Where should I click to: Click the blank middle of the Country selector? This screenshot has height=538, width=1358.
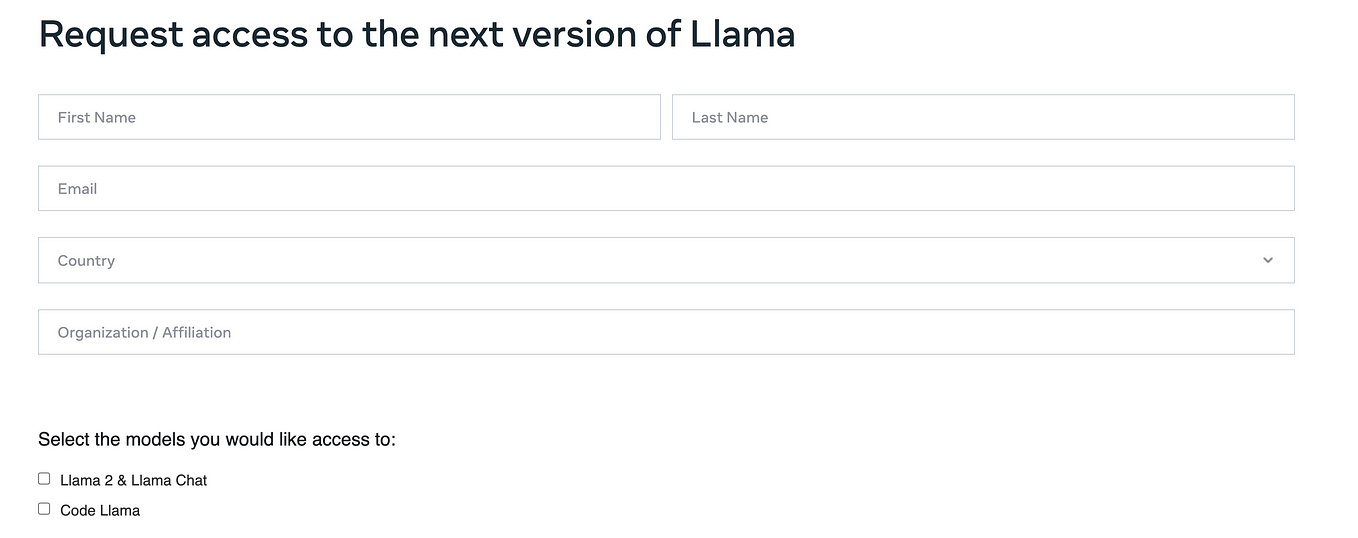pyautogui.click(x=680, y=260)
